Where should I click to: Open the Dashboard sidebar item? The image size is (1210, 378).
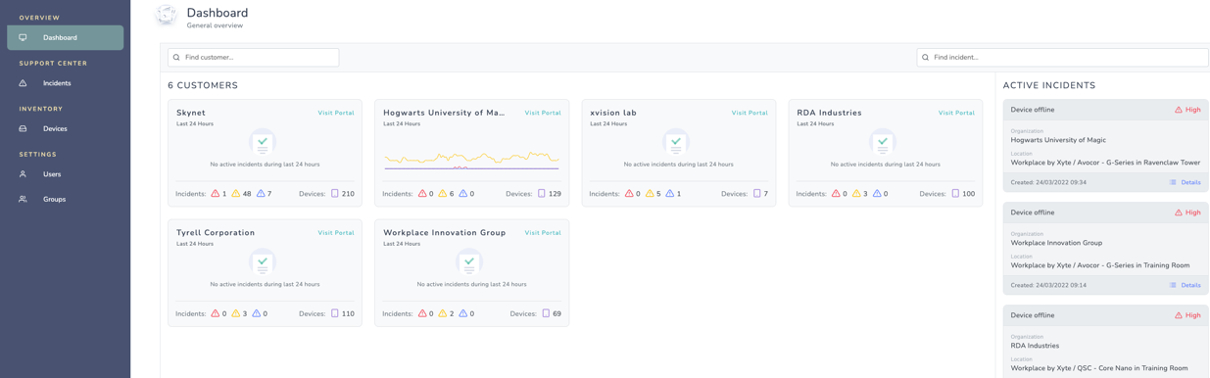click(x=65, y=38)
